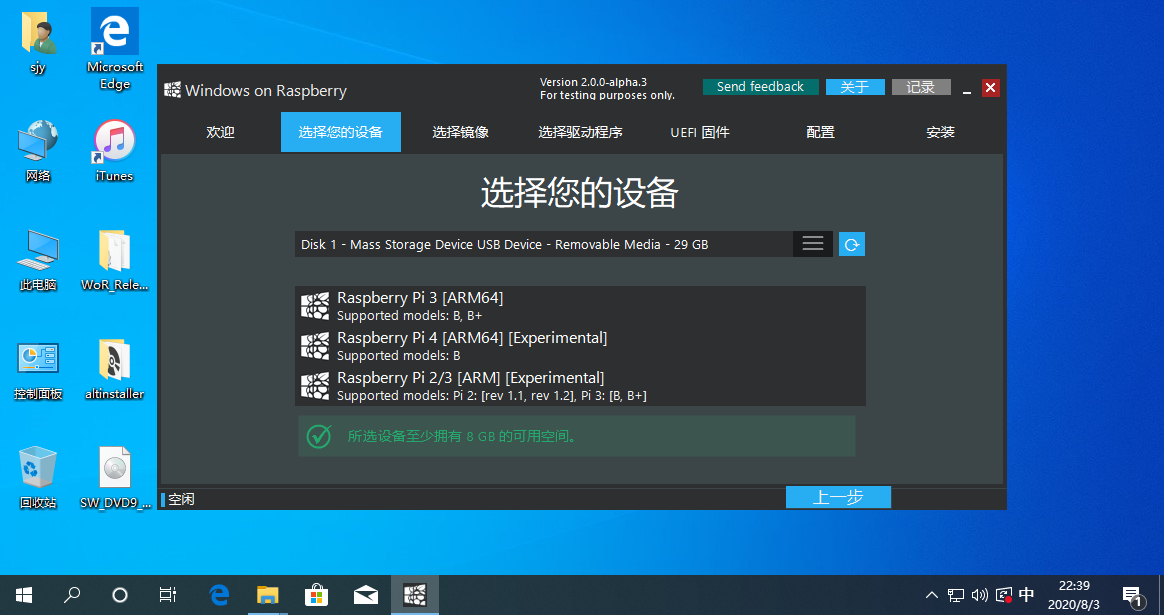Open network tray icon

pos(956,595)
